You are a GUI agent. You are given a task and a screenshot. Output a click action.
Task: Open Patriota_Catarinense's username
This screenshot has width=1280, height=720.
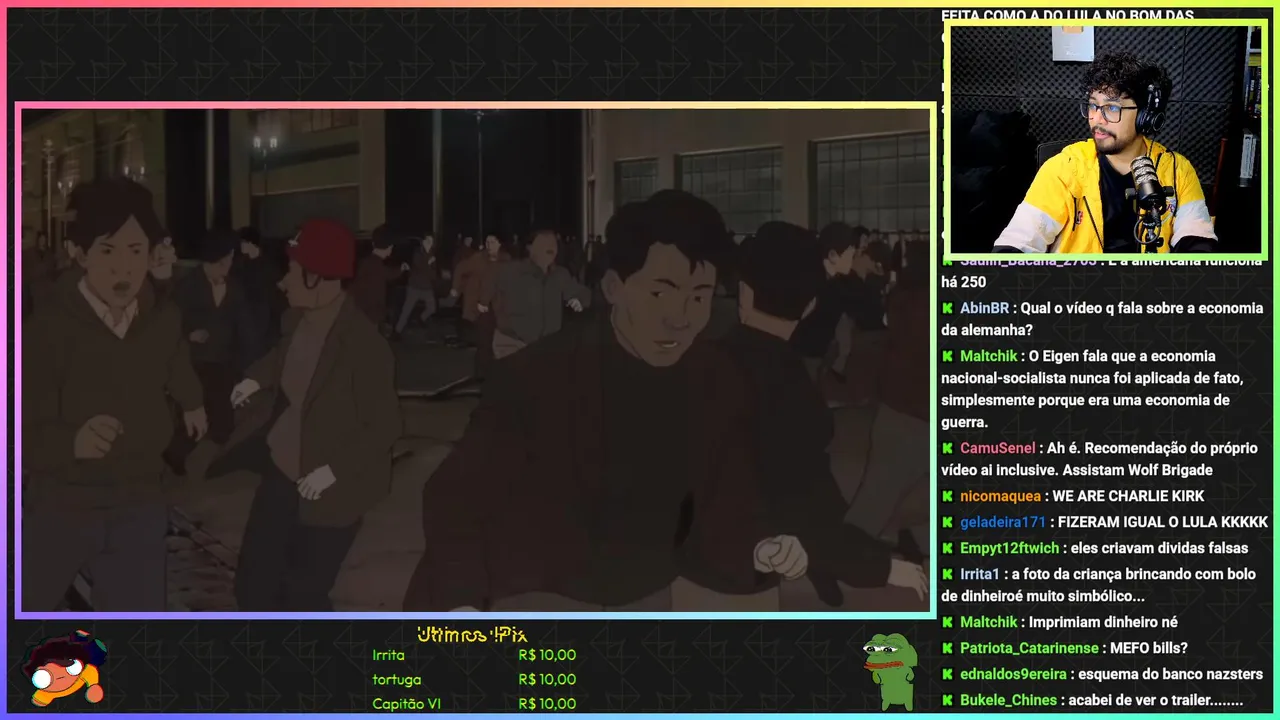(1029, 648)
